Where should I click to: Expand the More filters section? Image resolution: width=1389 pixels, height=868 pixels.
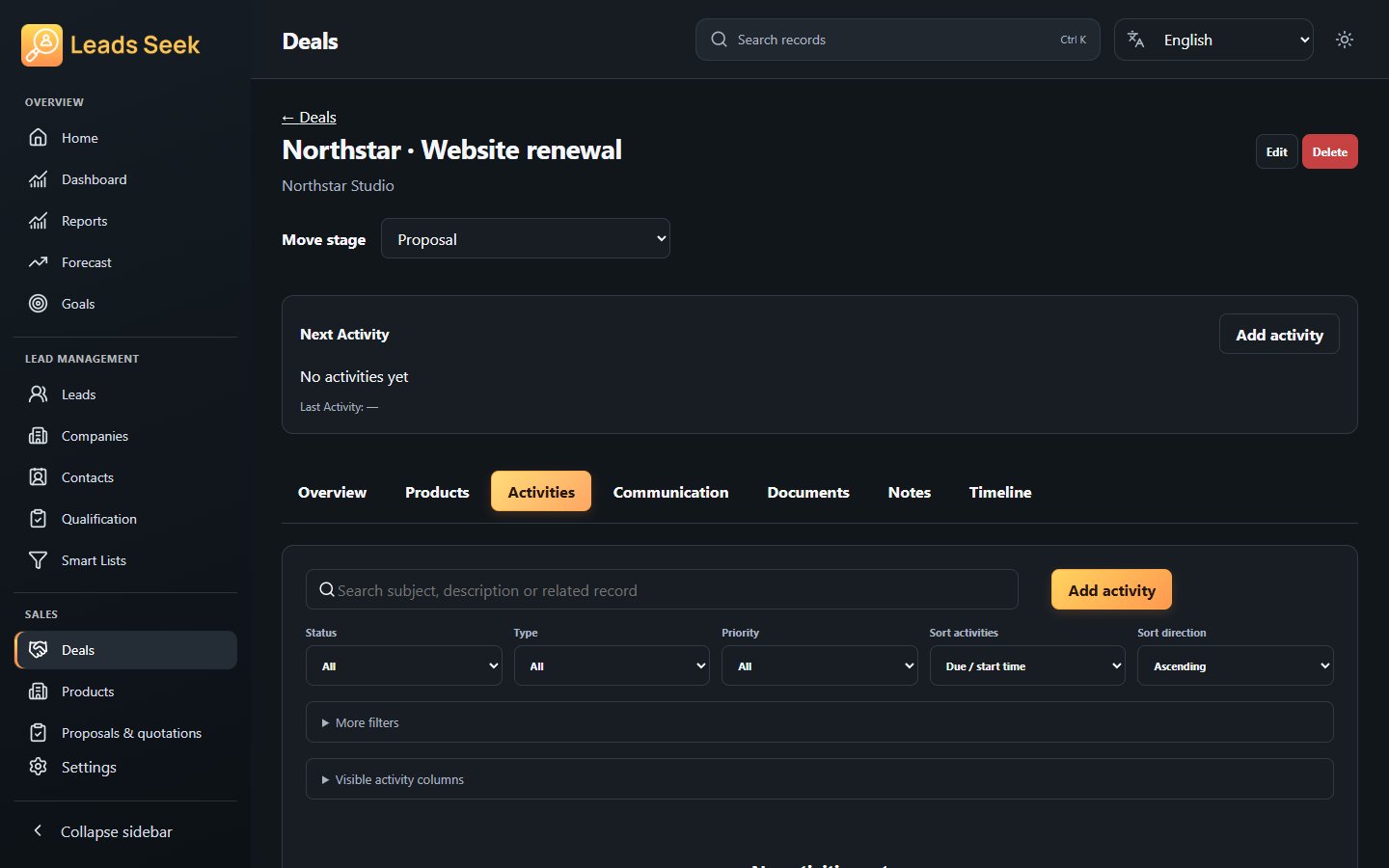click(x=820, y=722)
